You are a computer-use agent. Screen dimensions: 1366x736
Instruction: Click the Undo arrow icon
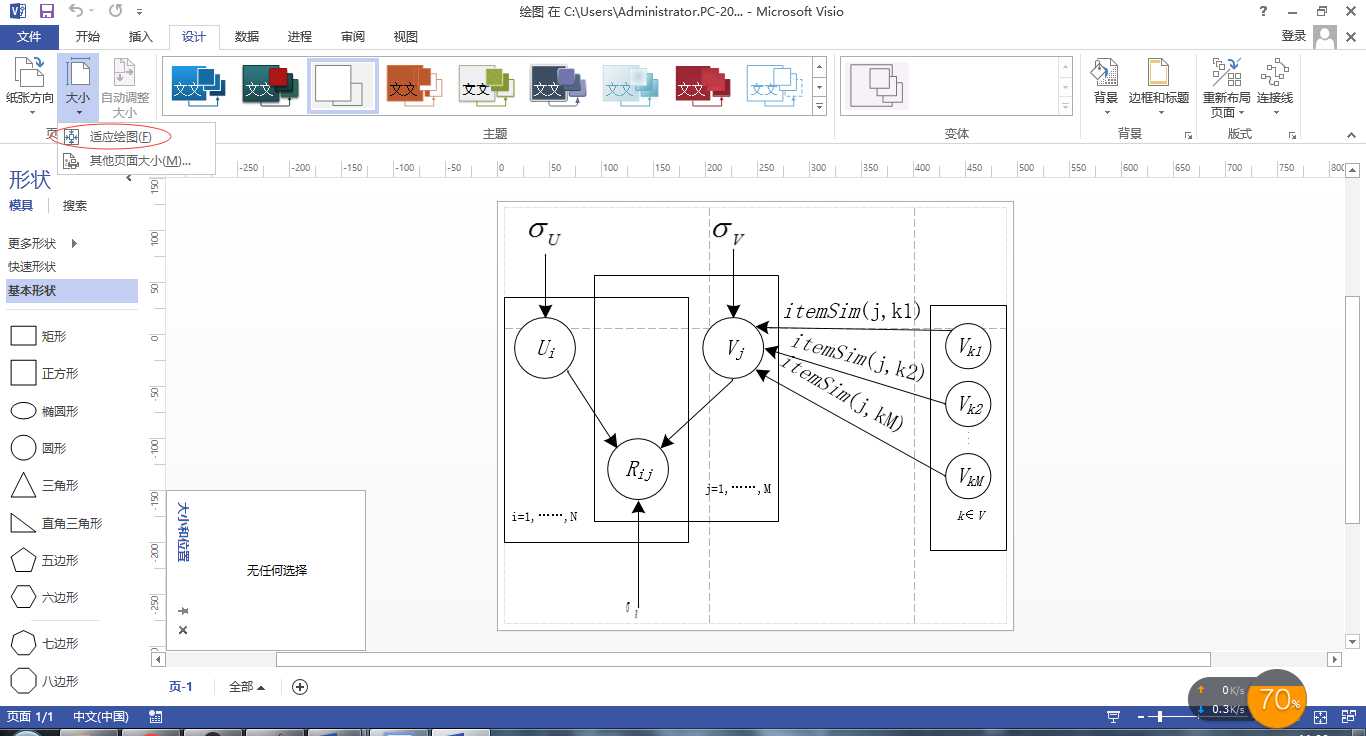point(77,12)
